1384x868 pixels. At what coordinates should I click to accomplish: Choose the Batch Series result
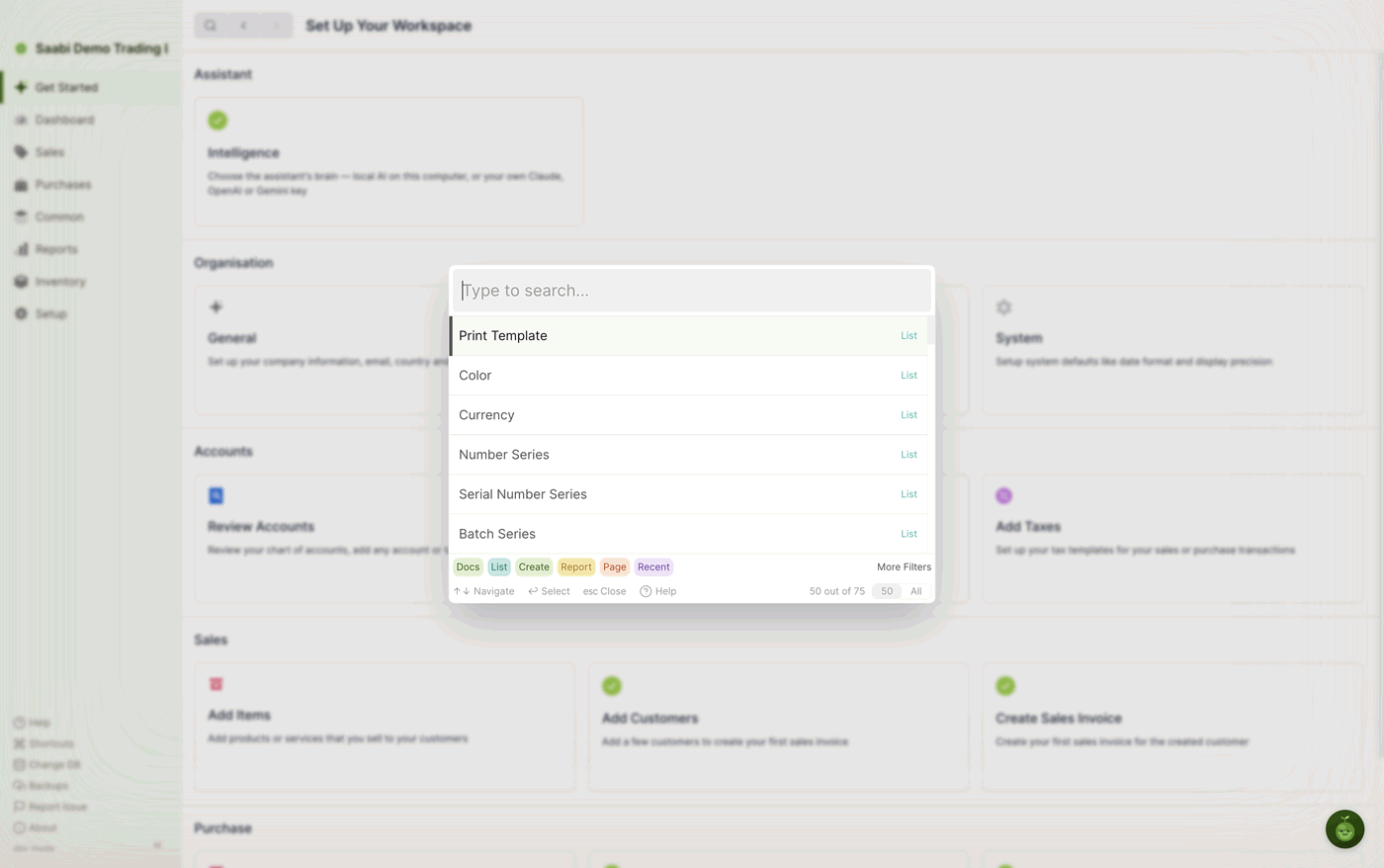point(688,534)
